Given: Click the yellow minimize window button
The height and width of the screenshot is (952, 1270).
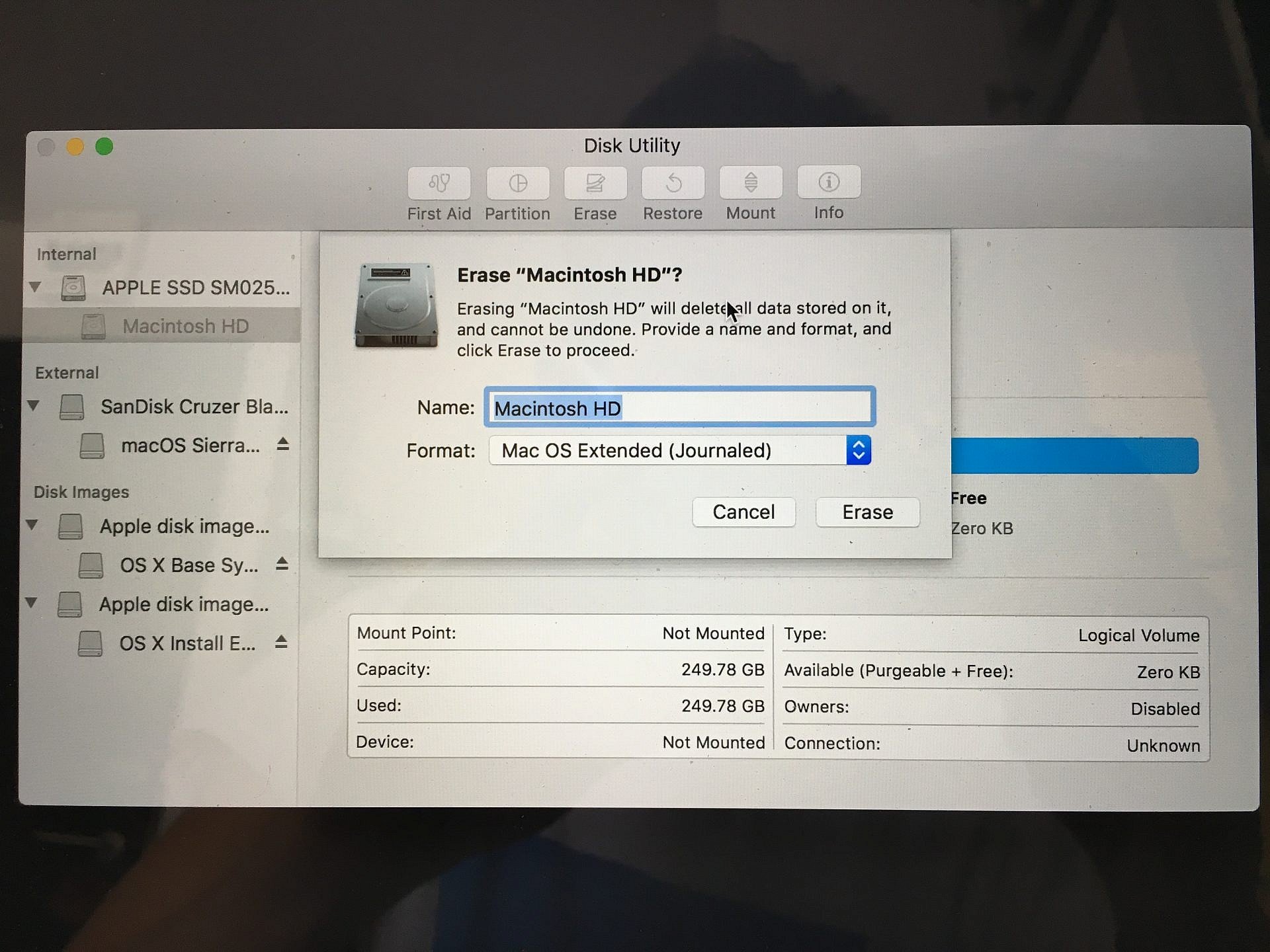Looking at the screenshot, I should 75,146.
